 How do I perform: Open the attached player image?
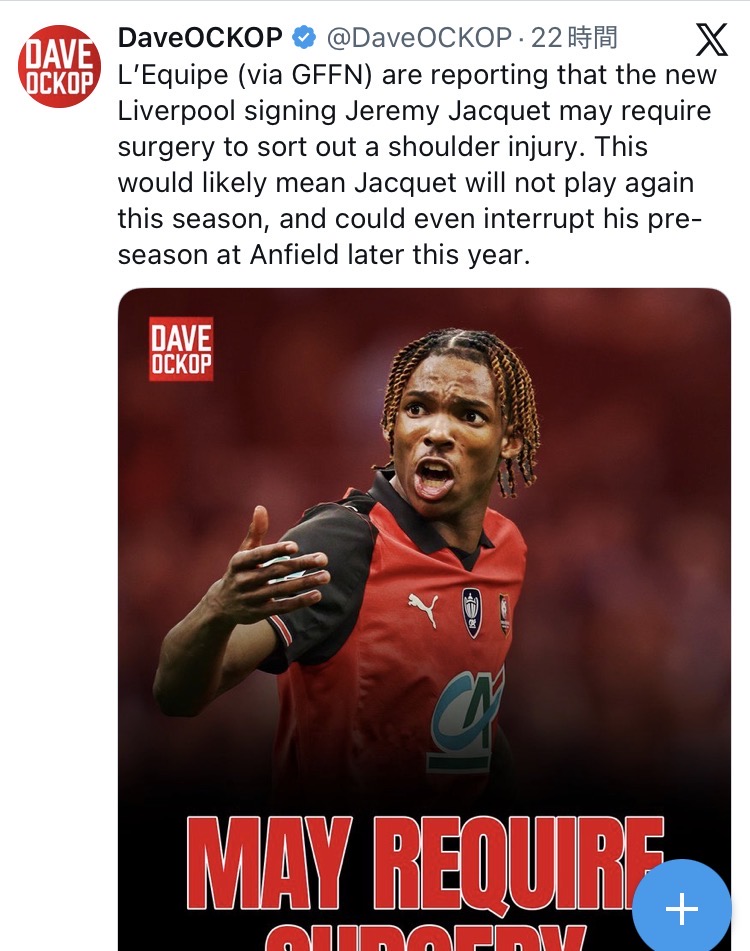point(424,619)
